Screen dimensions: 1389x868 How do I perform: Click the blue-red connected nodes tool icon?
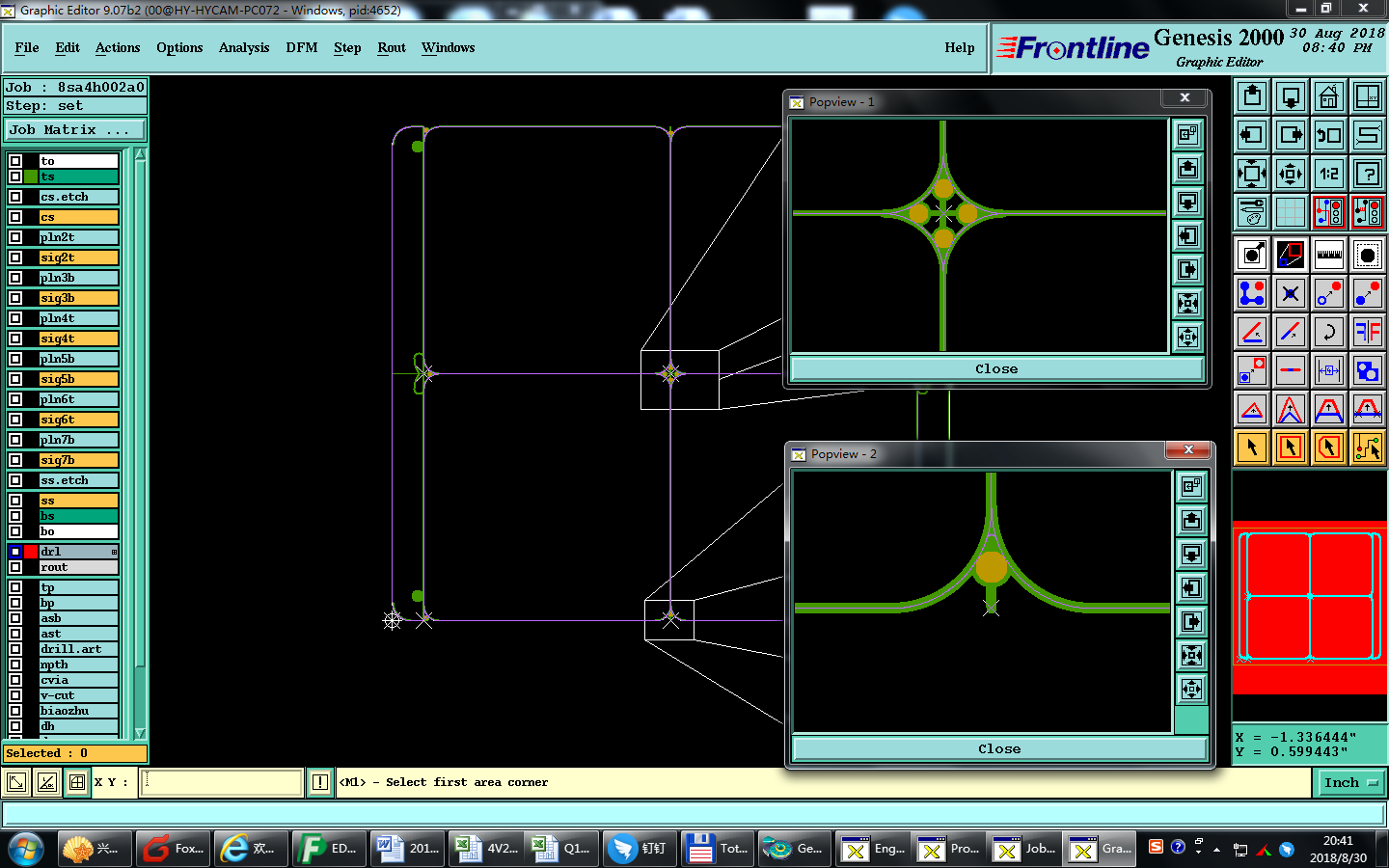[x=1252, y=293]
